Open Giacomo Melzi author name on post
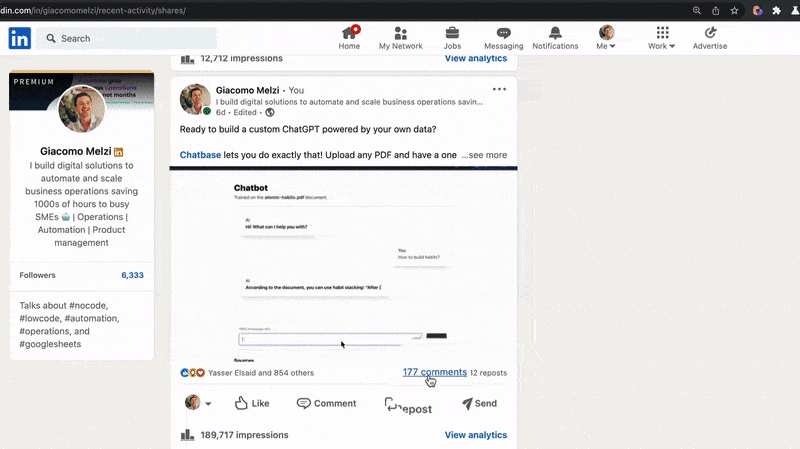 pyautogui.click(x=247, y=90)
